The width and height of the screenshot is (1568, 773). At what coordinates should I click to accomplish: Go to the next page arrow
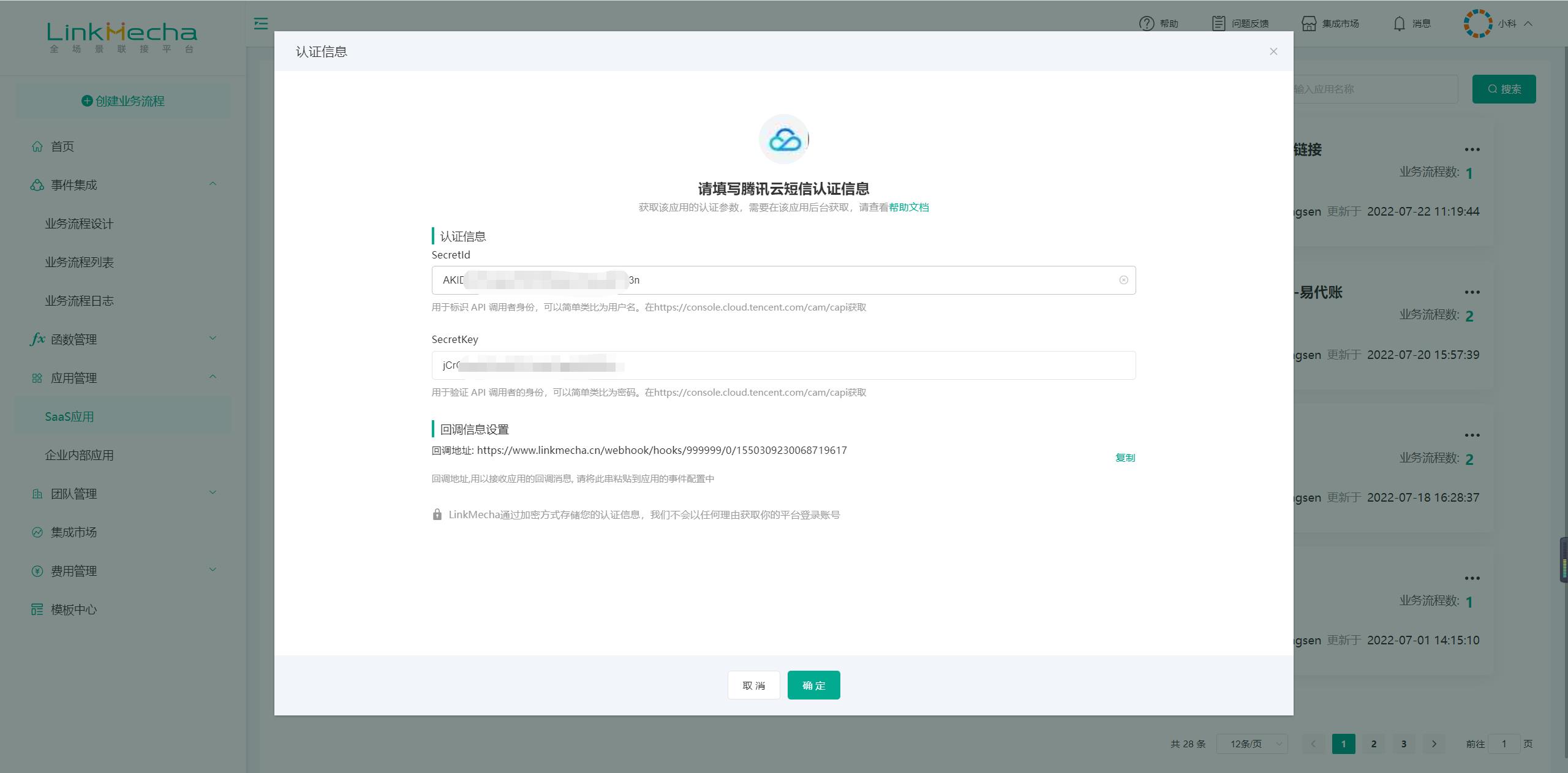1434,744
